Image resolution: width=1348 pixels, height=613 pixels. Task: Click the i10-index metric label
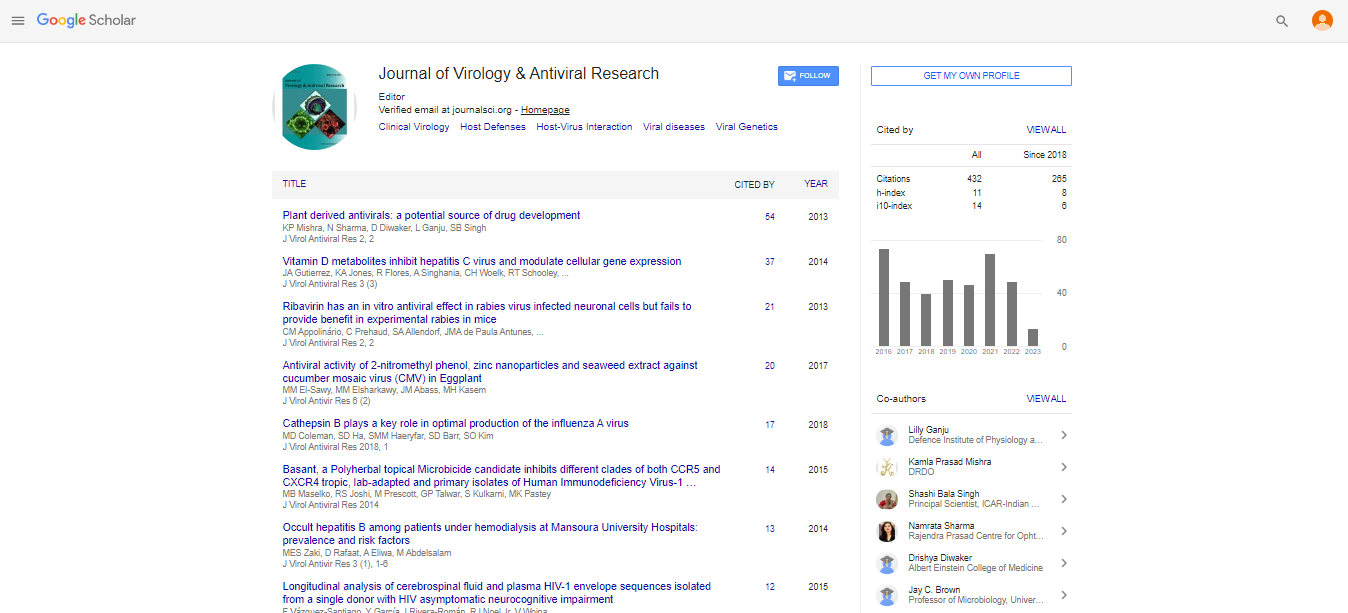[894, 206]
